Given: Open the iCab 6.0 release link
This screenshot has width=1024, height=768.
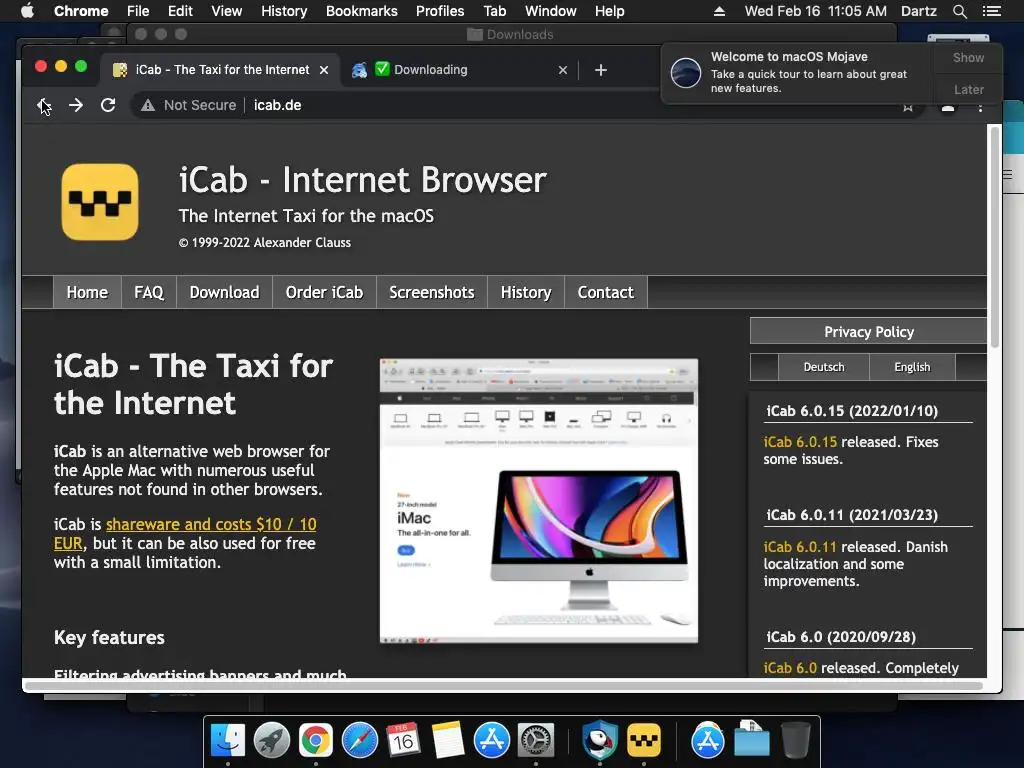Looking at the screenshot, I should (790, 668).
